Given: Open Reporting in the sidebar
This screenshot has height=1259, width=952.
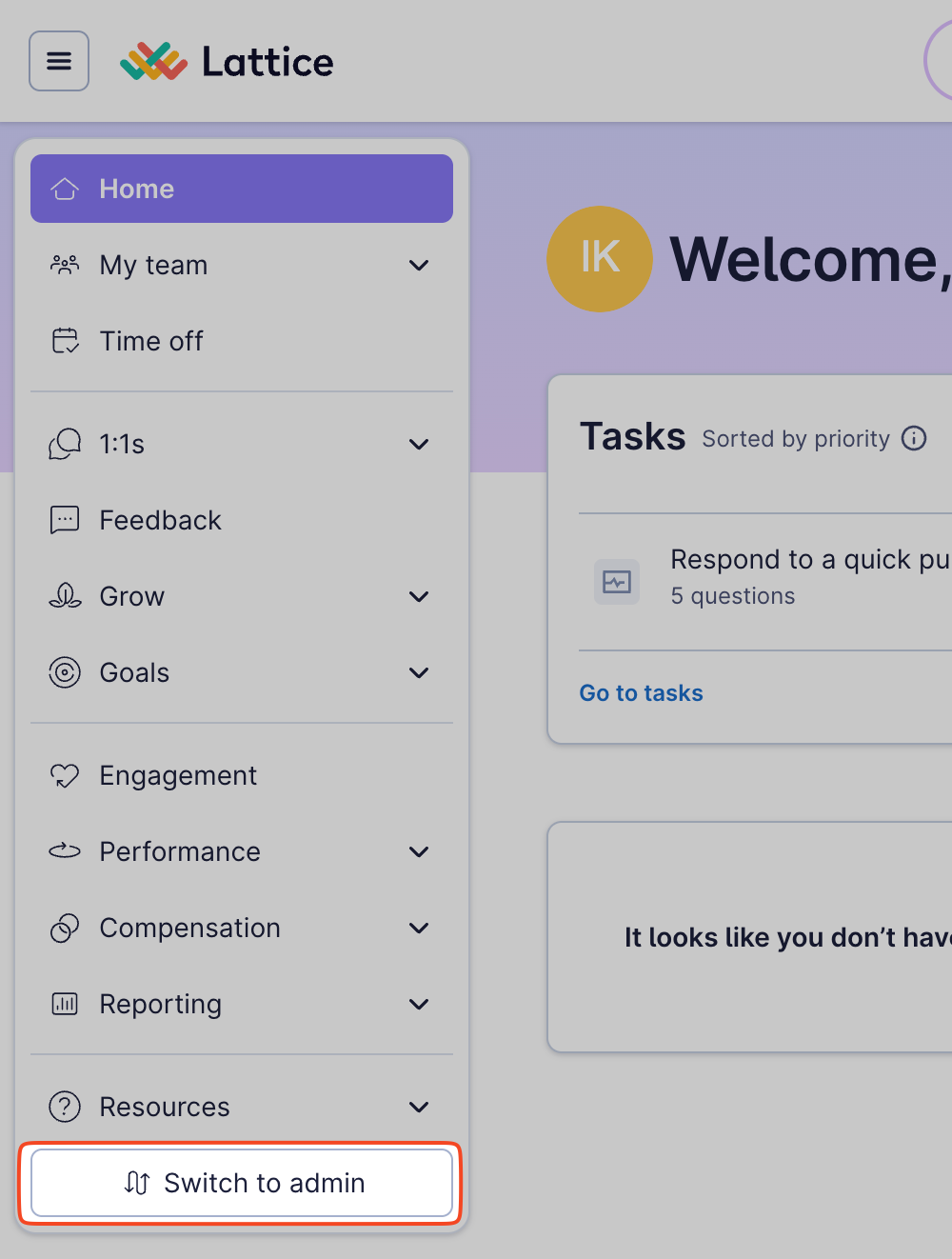Looking at the screenshot, I should [161, 1004].
